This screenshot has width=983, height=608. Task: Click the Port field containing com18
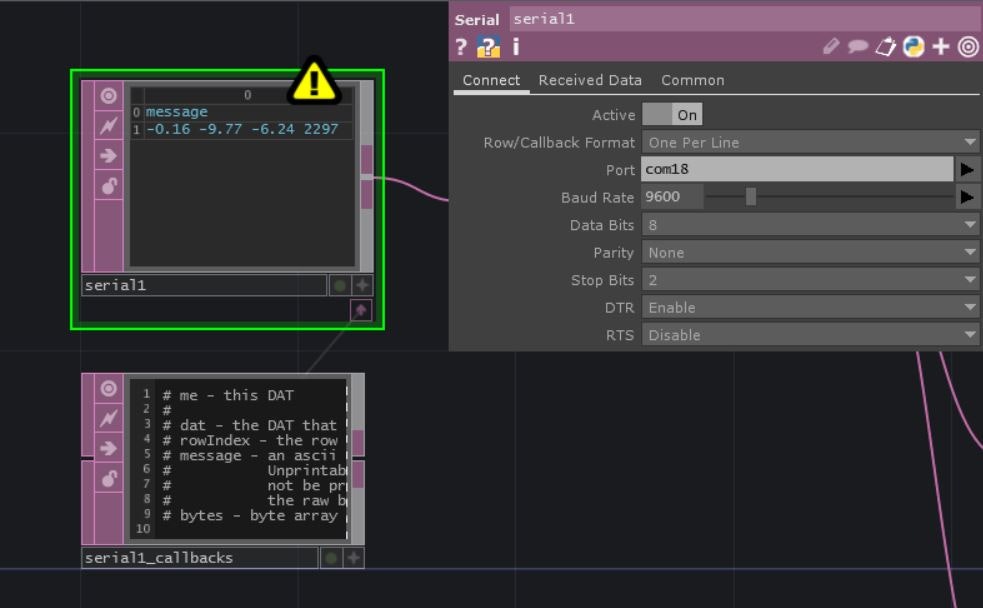coord(797,169)
